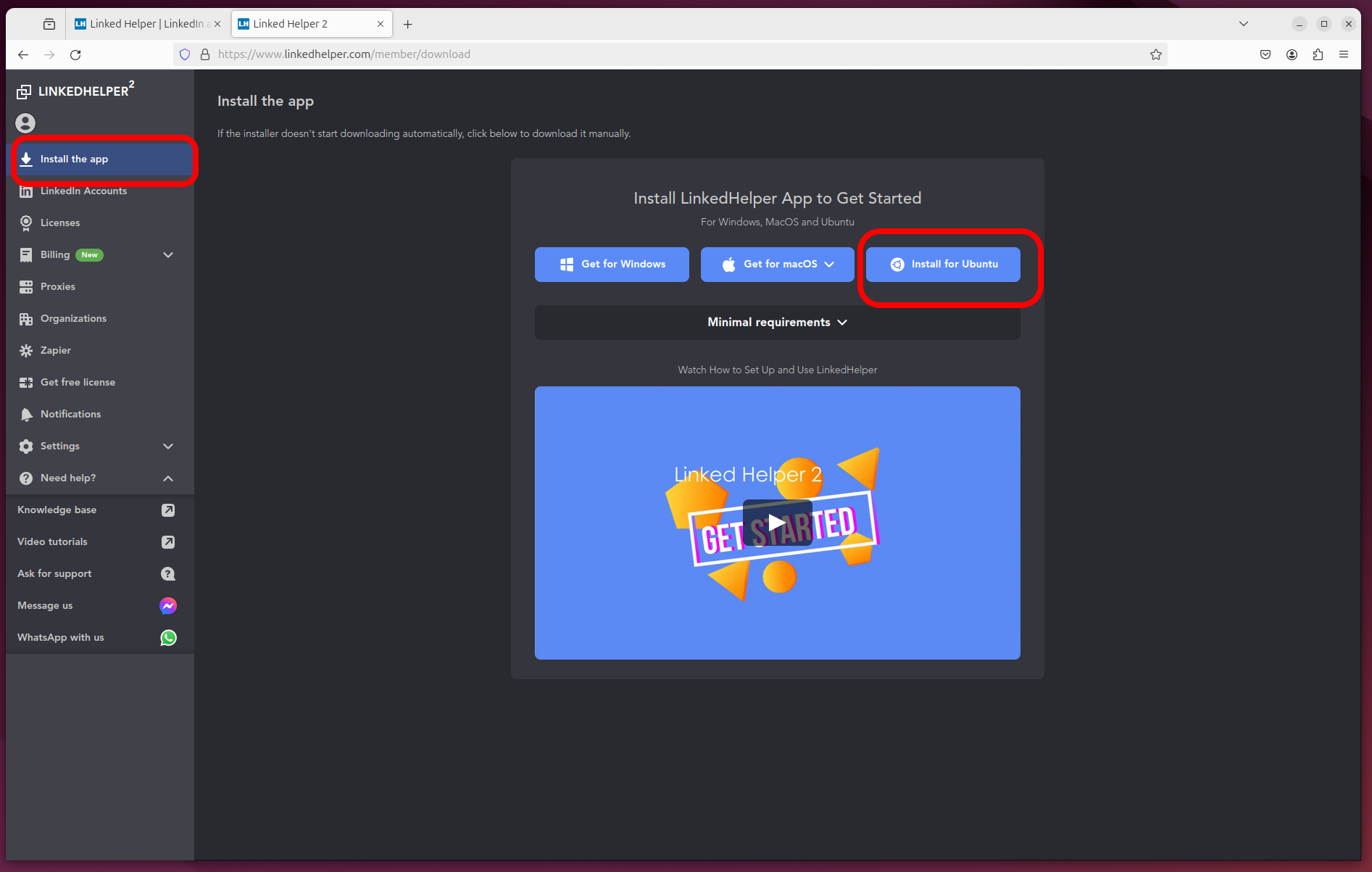Open the user profile avatar icon
Image resolution: width=1372 pixels, height=872 pixels.
tap(25, 123)
